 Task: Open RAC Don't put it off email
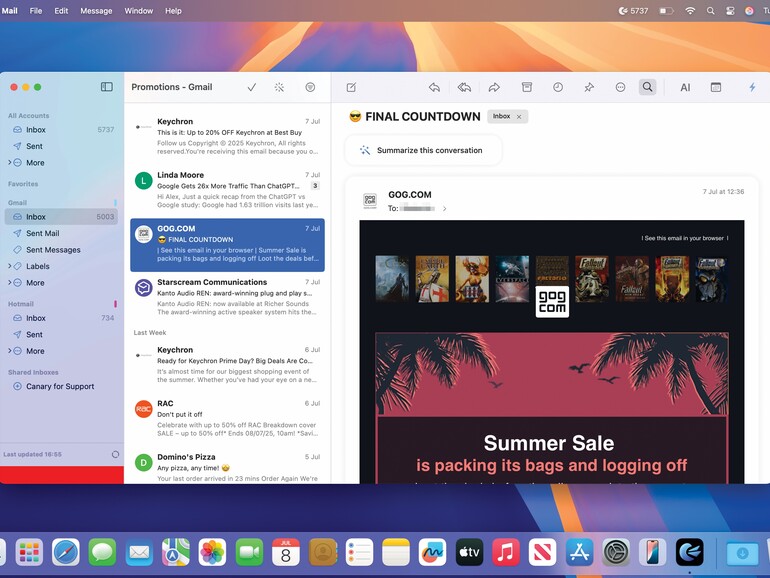point(227,418)
